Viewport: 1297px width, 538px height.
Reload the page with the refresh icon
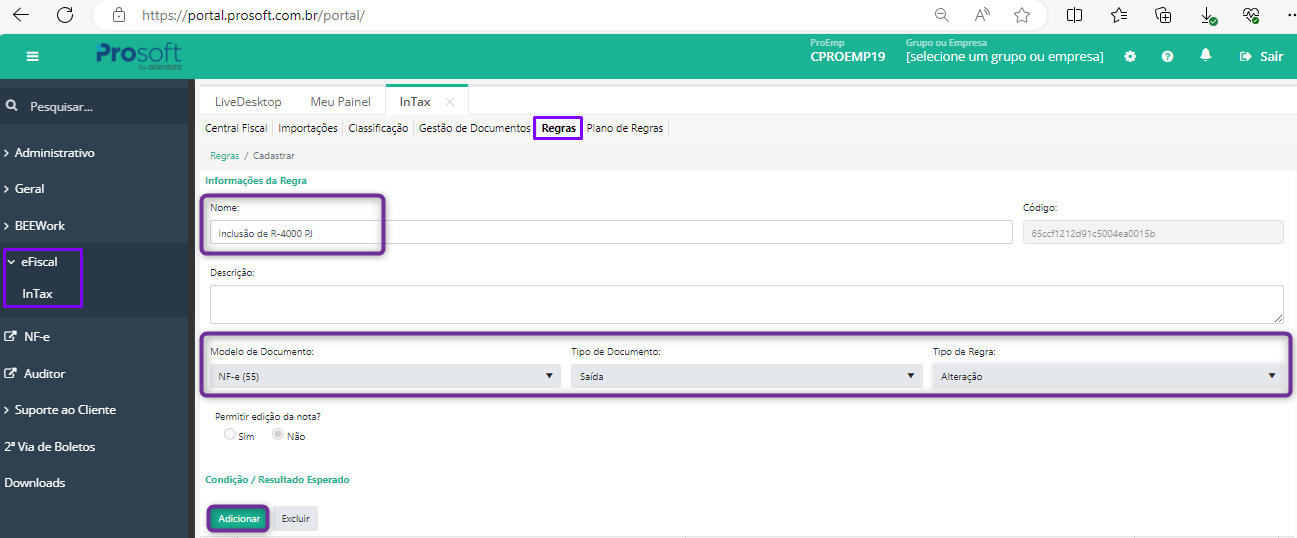coord(65,15)
